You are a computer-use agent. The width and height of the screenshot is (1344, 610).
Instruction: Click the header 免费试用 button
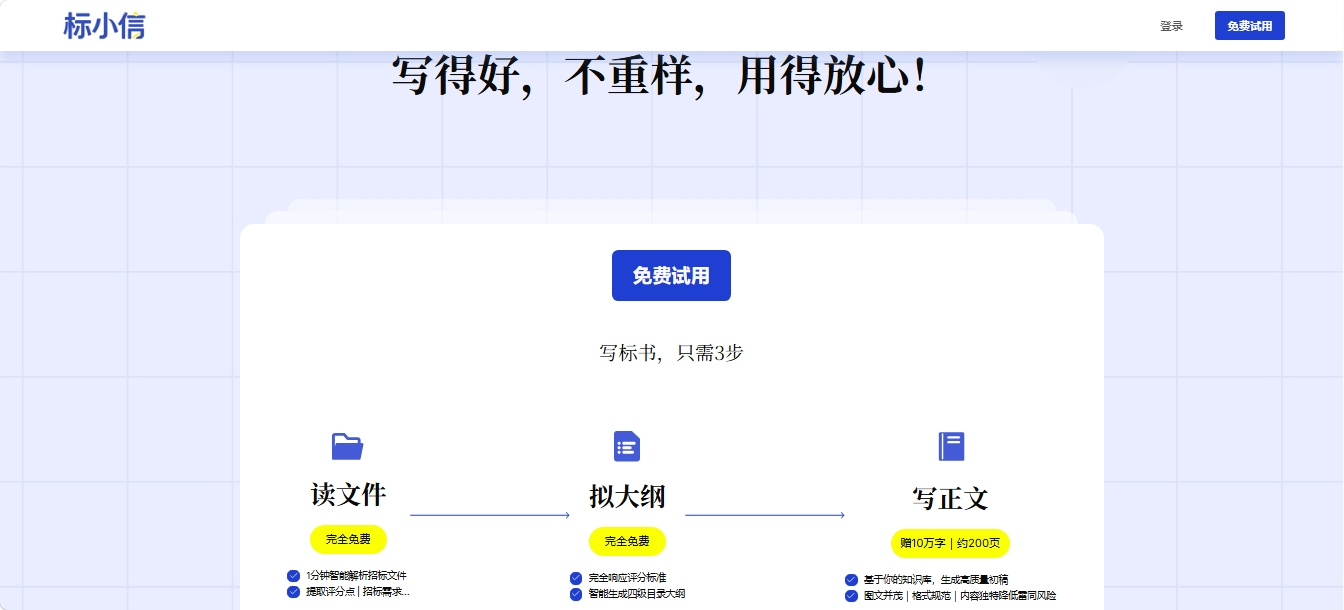1250,26
